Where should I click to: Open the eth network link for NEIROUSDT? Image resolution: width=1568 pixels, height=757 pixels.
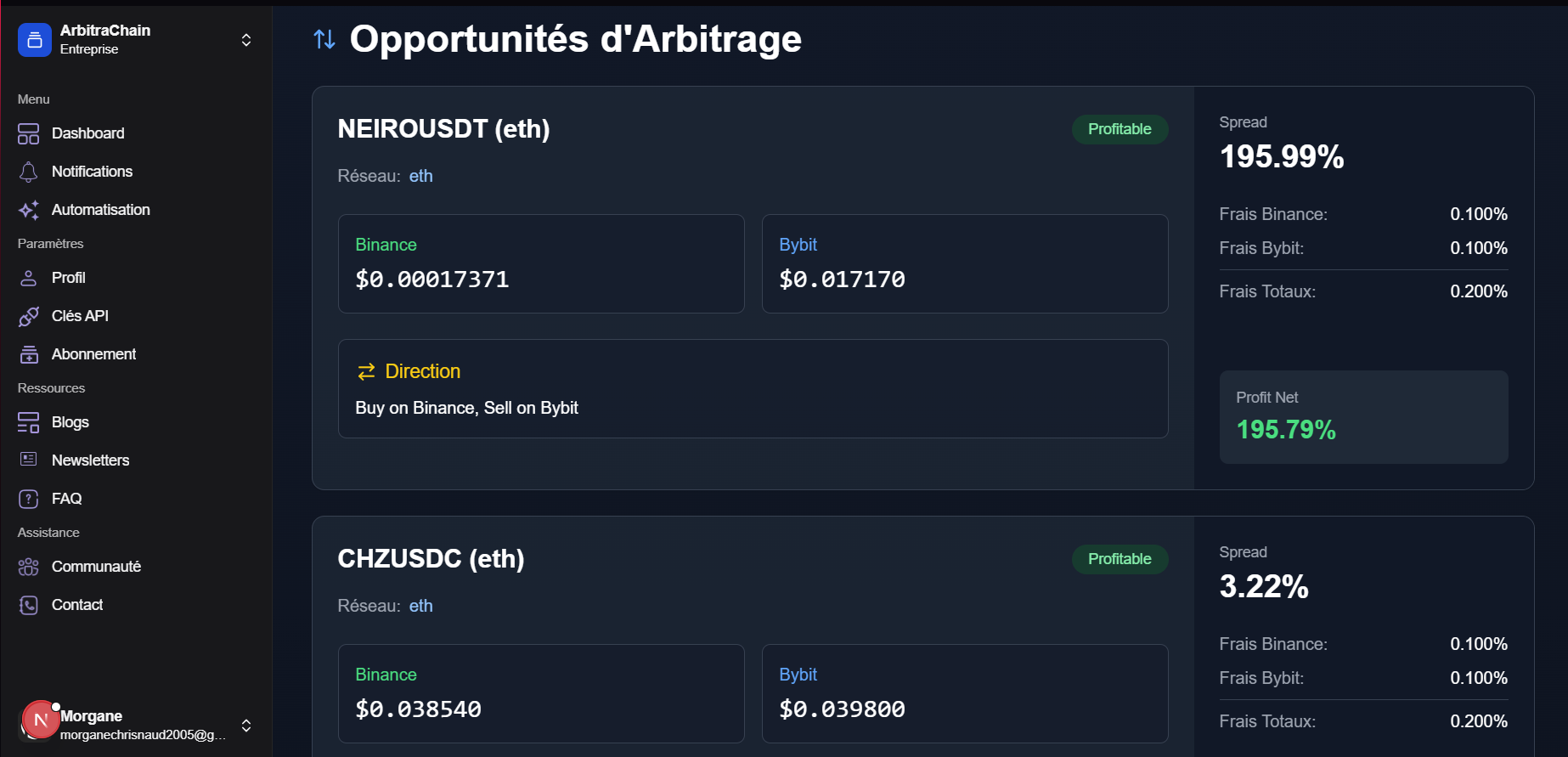(x=420, y=176)
